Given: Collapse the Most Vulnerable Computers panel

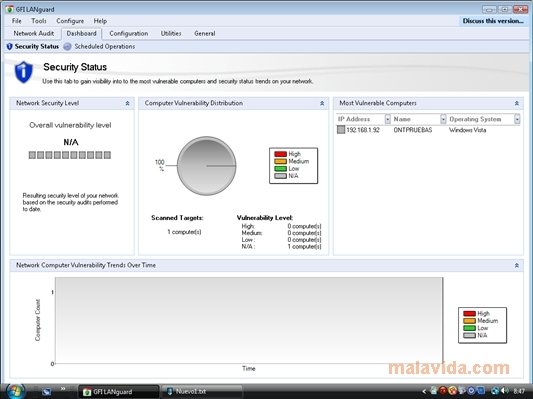Looking at the screenshot, I should [x=517, y=103].
